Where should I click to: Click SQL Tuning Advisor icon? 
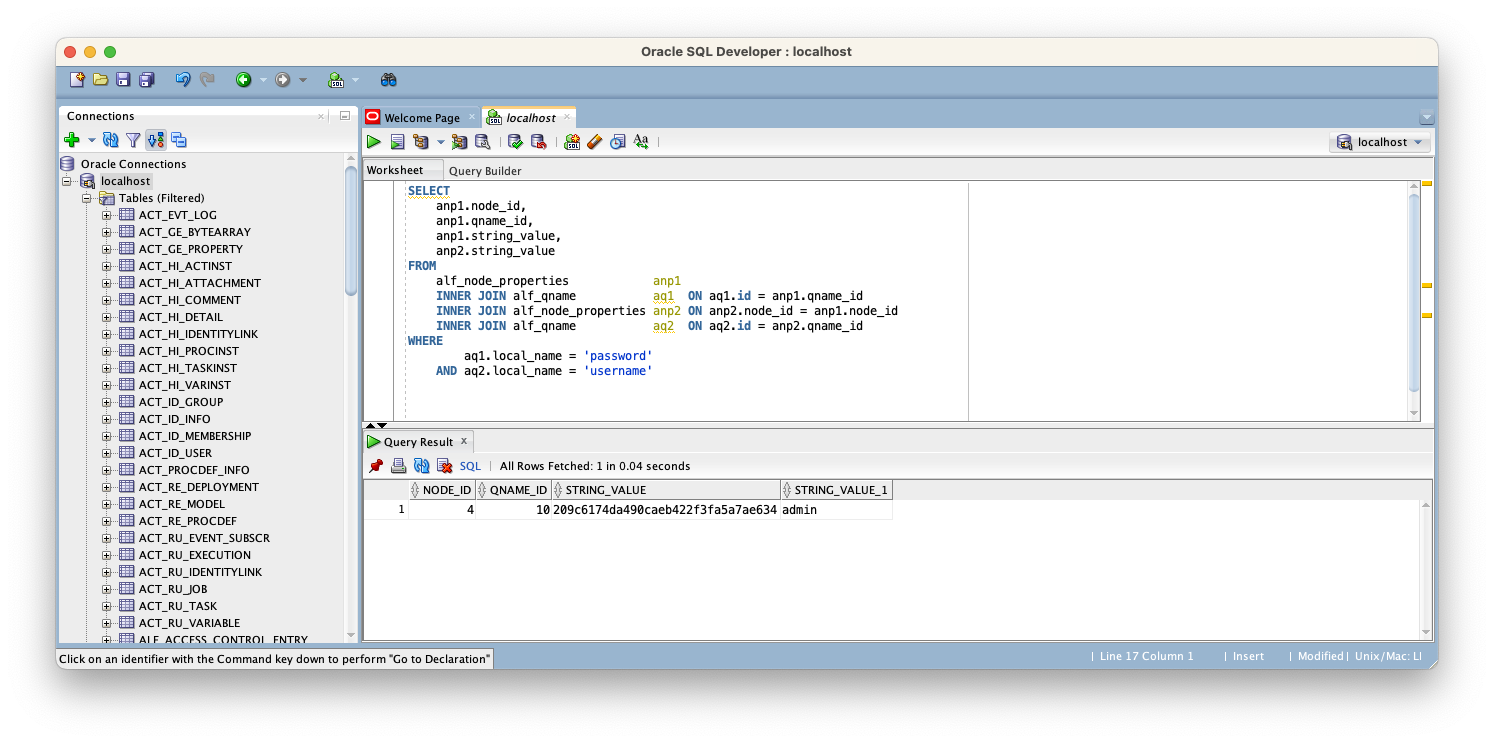click(x=482, y=142)
